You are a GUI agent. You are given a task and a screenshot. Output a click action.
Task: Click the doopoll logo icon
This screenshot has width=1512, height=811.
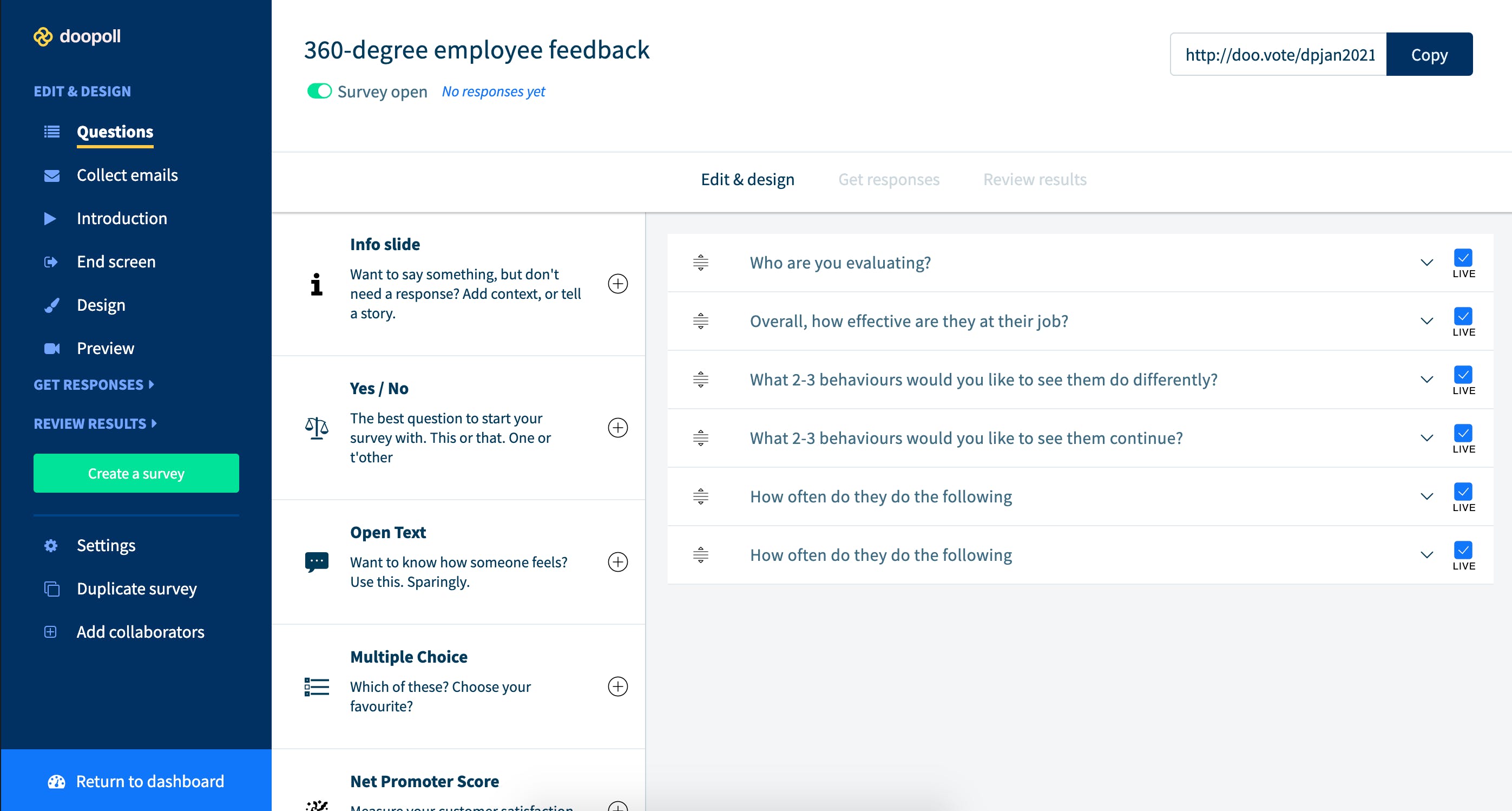click(x=43, y=36)
